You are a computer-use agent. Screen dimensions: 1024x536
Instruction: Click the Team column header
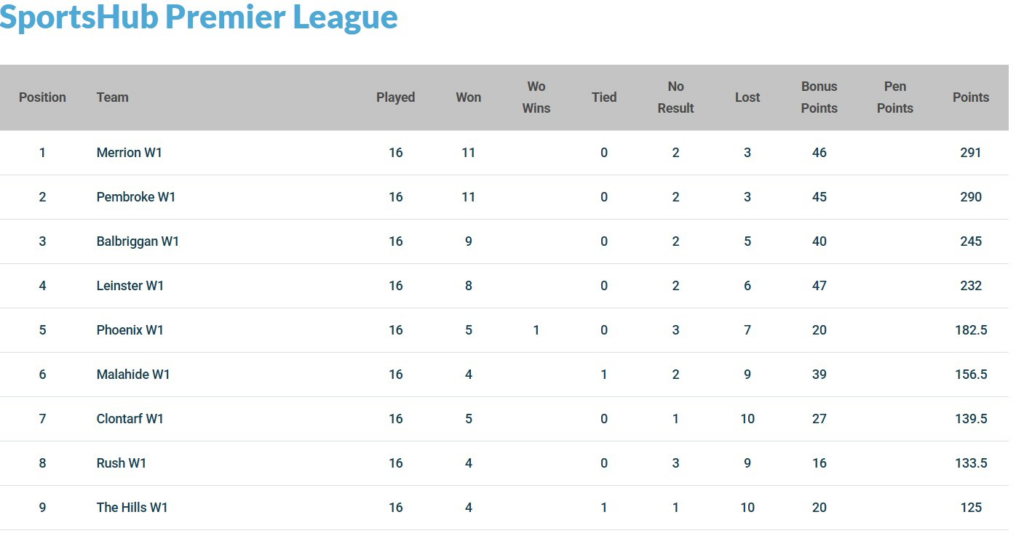(112, 97)
